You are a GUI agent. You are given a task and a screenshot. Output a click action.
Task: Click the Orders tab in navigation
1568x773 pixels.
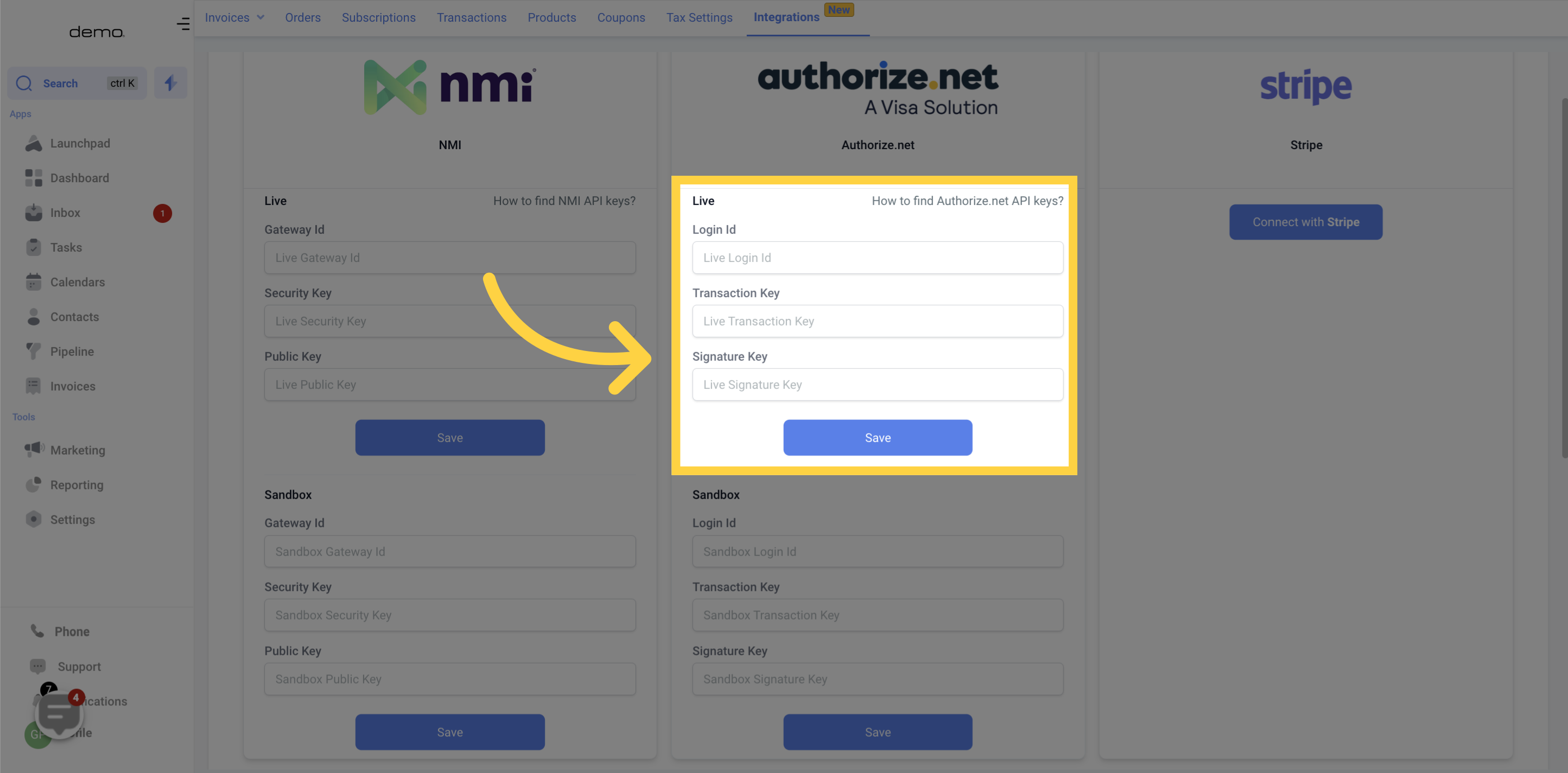(x=301, y=18)
